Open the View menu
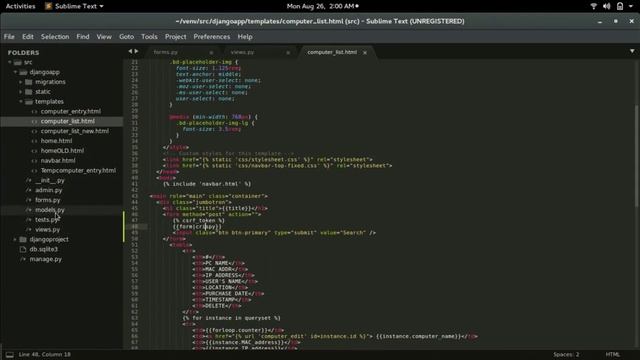The width and height of the screenshot is (640, 360). coord(104,37)
